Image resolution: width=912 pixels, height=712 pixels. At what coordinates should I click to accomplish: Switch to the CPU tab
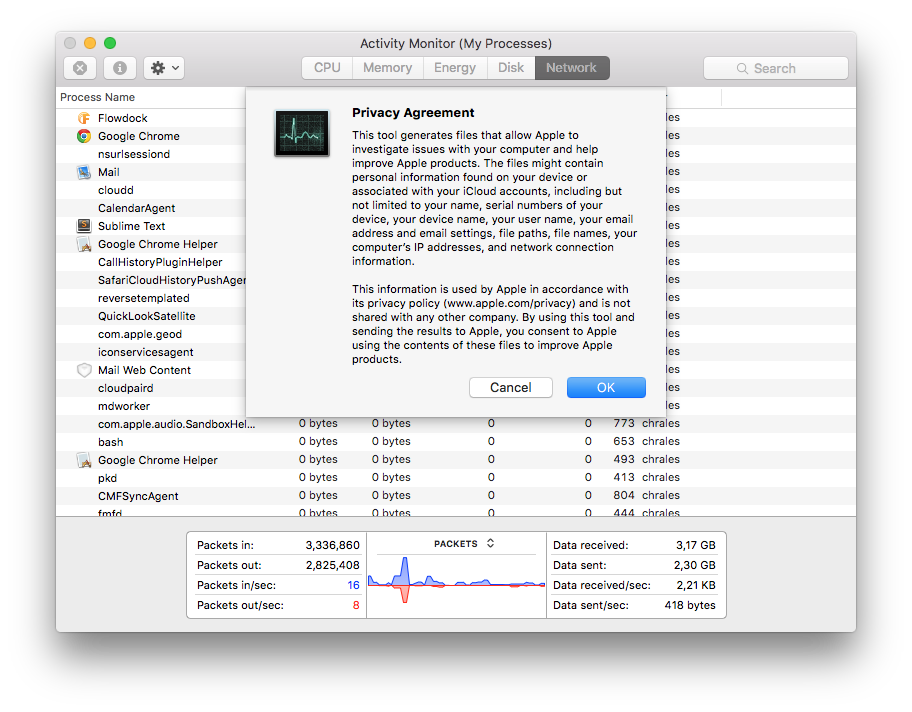327,68
